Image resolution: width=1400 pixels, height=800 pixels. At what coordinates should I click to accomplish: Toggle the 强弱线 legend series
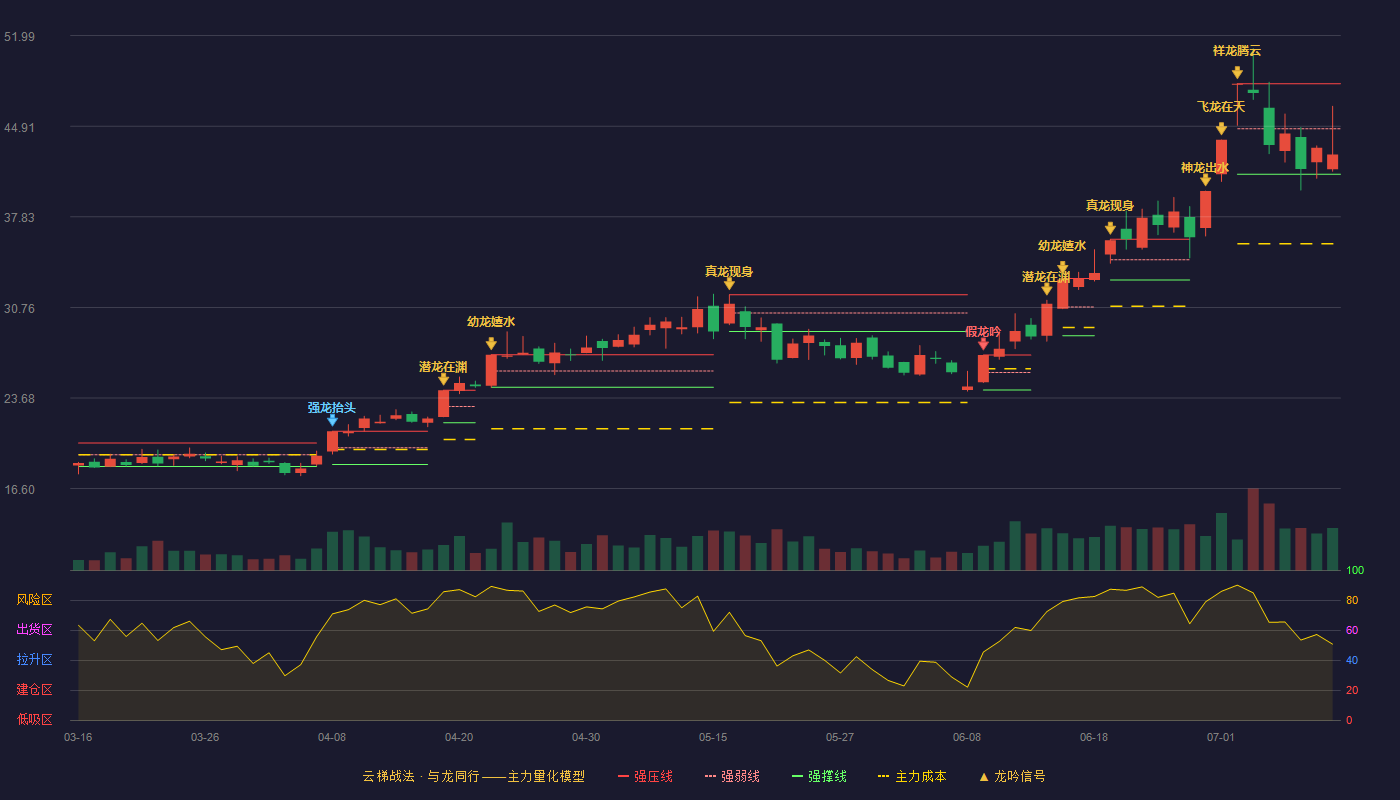tap(732, 776)
